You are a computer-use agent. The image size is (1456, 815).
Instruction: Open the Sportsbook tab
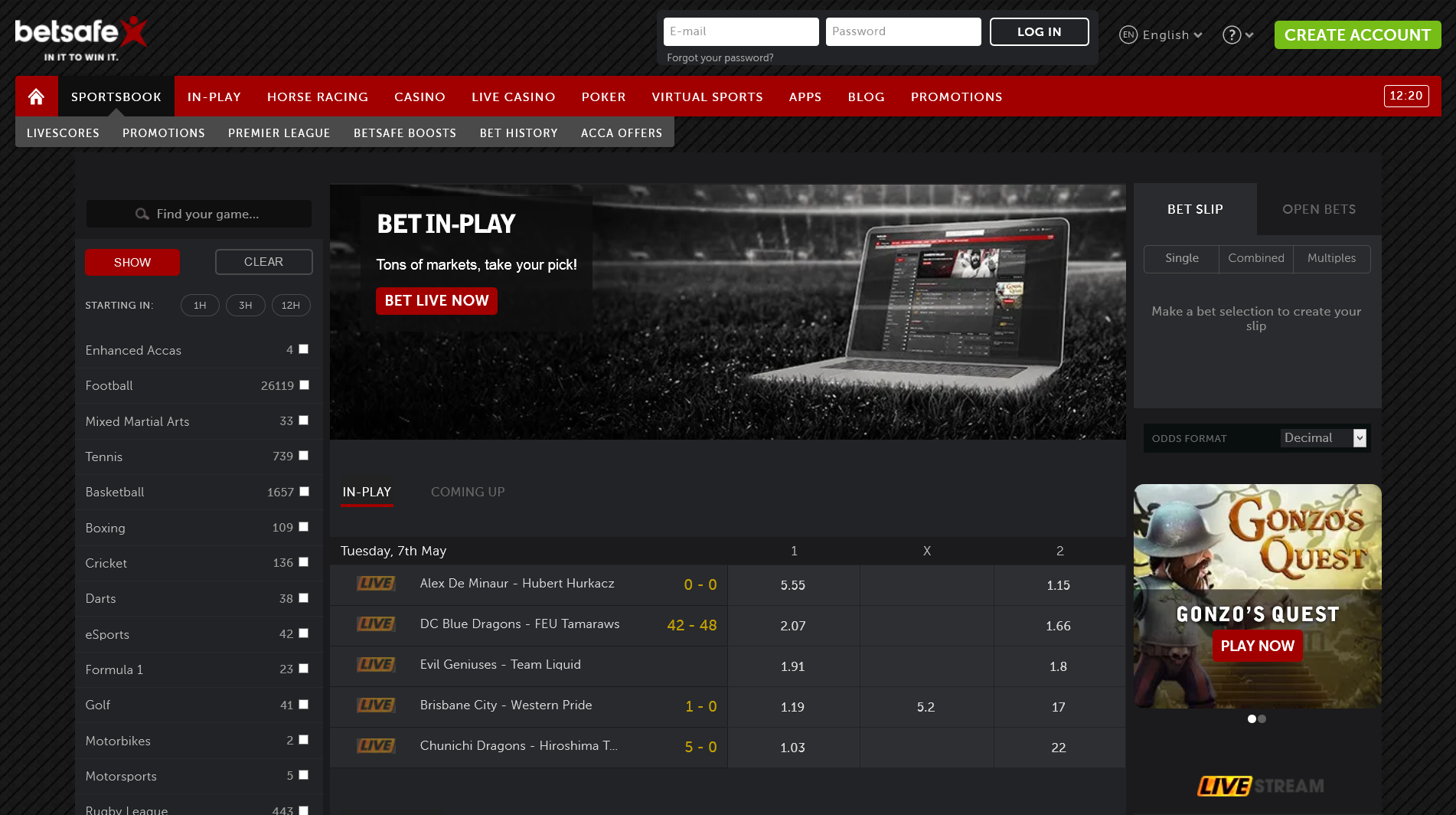116,97
